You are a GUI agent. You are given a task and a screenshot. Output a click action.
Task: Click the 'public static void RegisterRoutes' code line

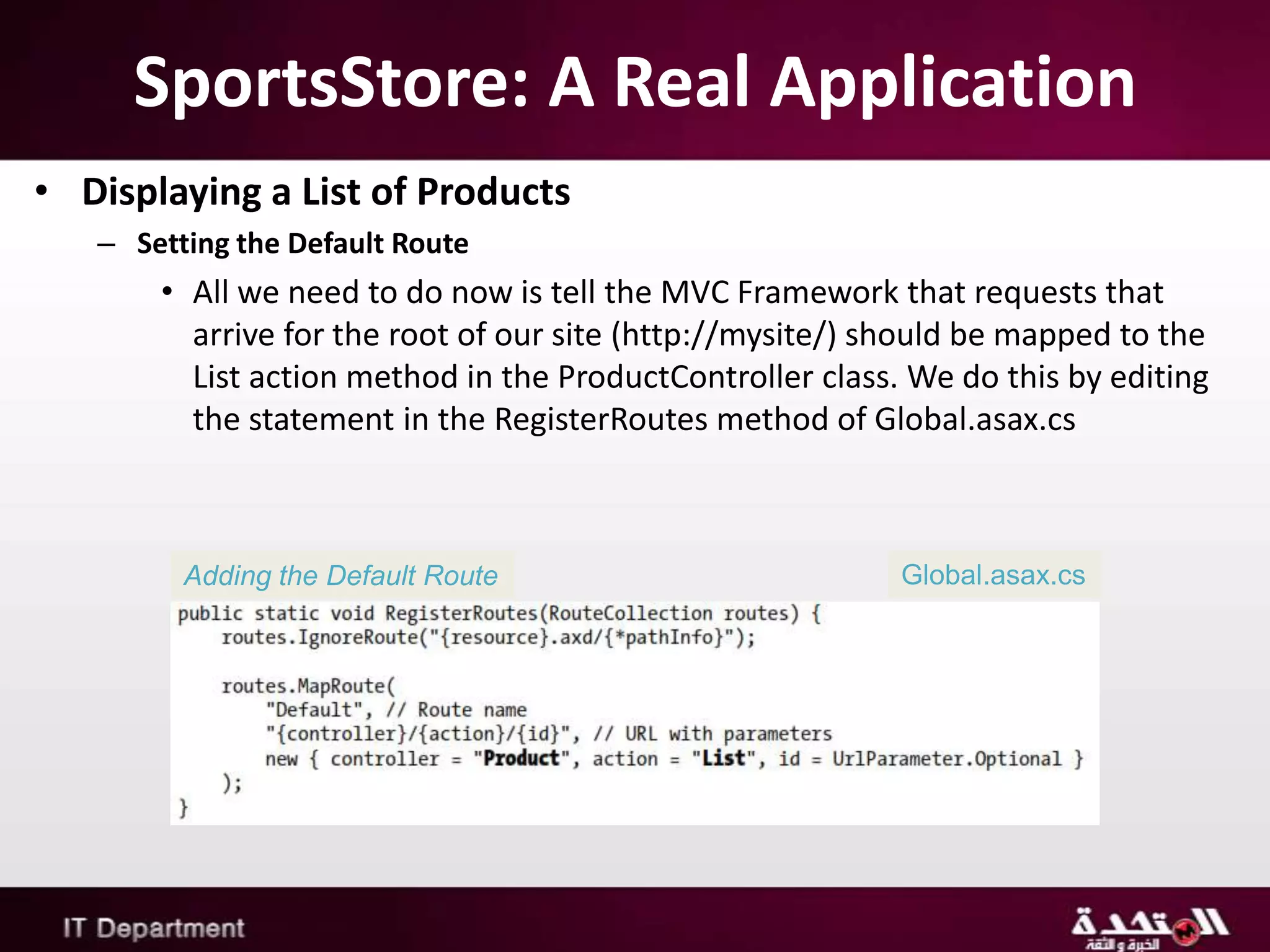tap(499, 614)
